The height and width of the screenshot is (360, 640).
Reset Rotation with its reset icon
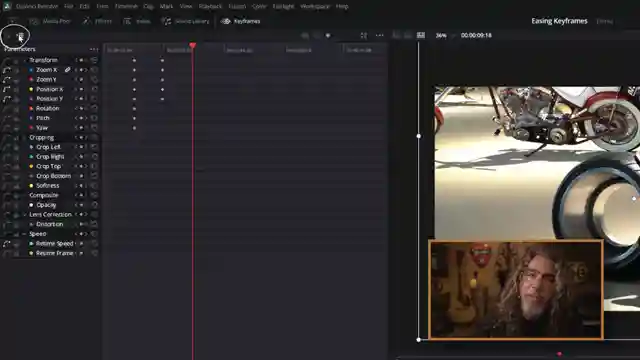click(94, 109)
